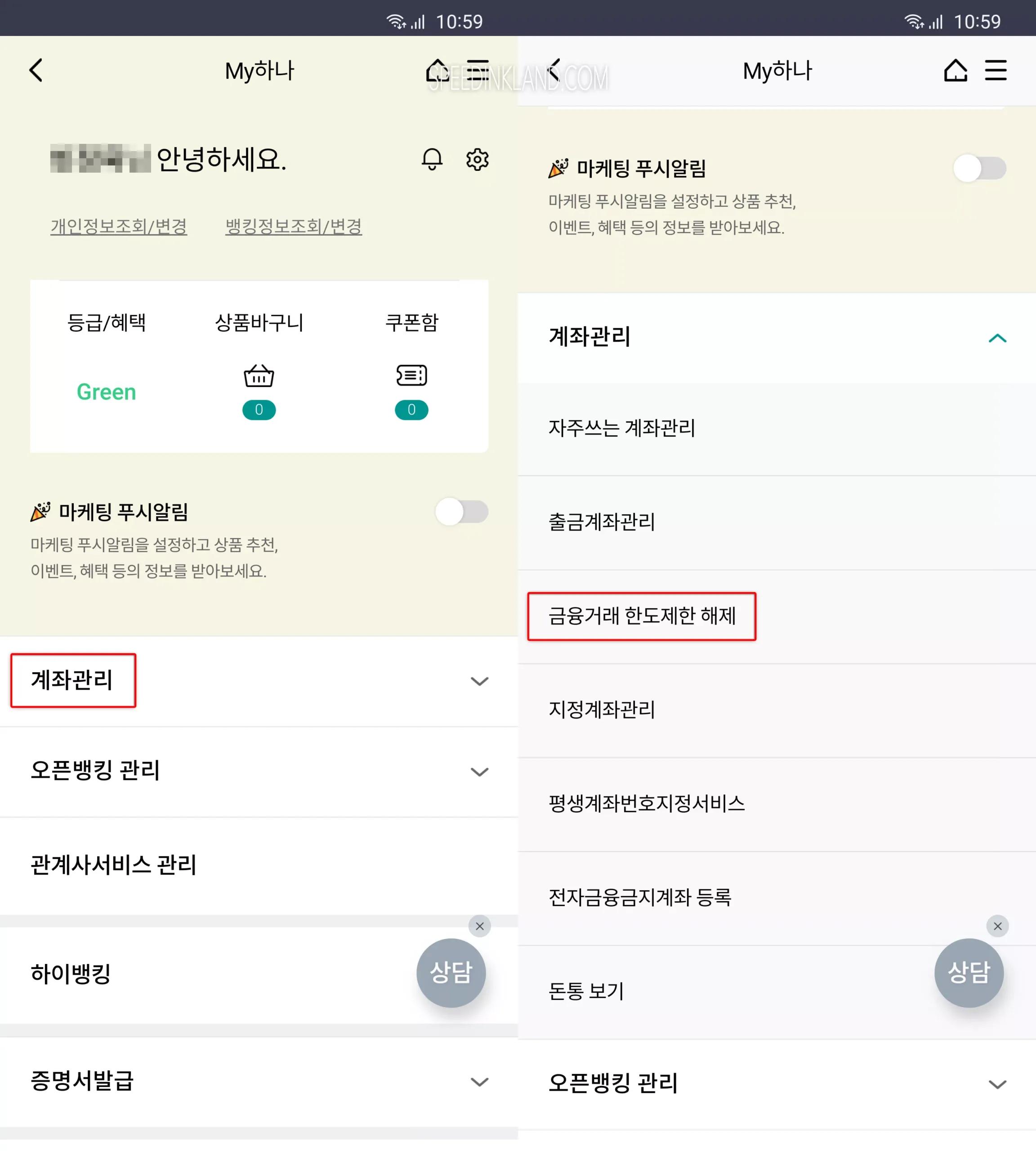This screenshot has height=1151, width=1036.
Task: Open the shopping basket icon under 상품바구니
Action: [x=259, y=375]
